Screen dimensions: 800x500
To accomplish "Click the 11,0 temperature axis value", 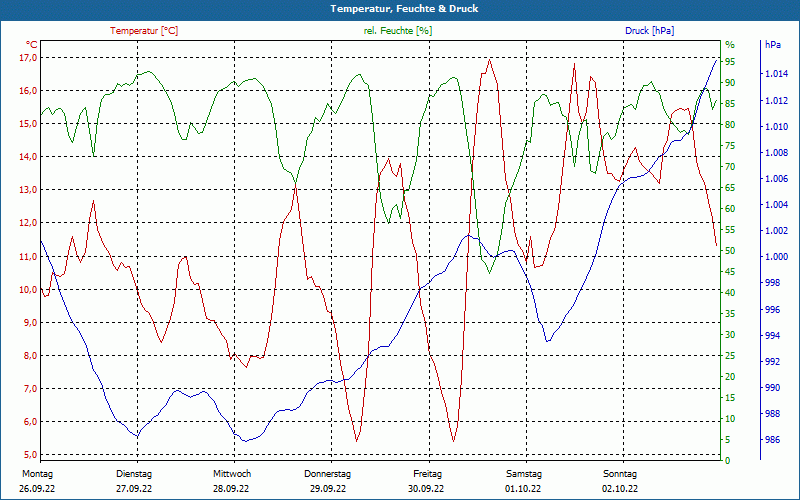I will click(x=28, y=257).
